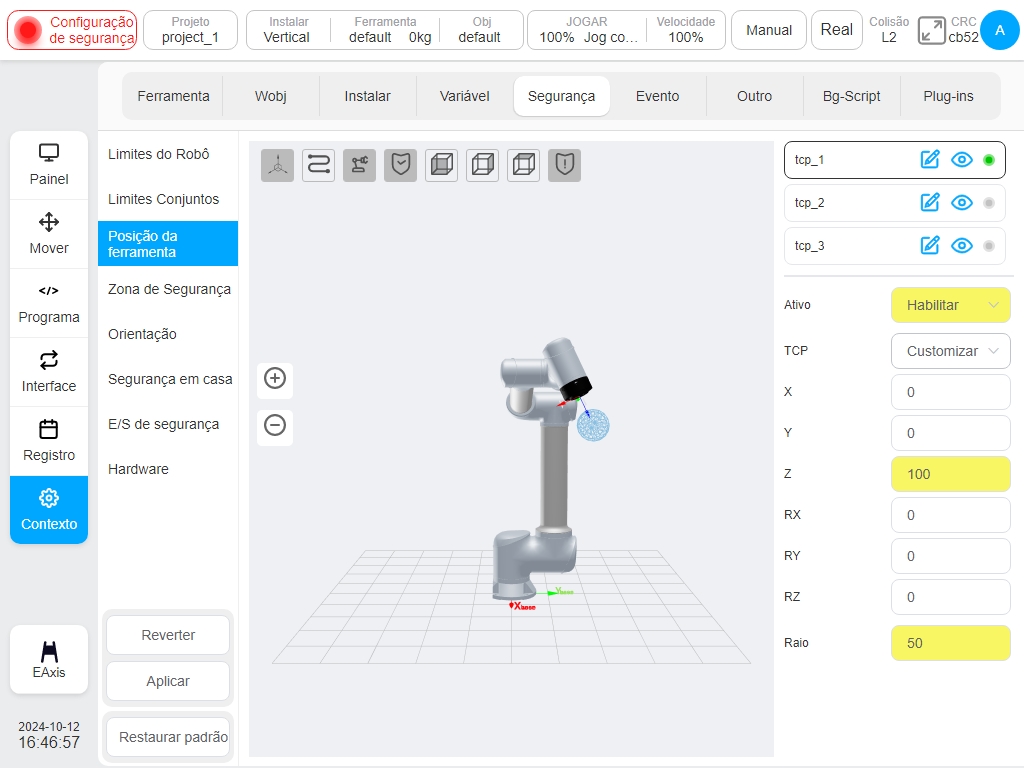Open the Registro sidebar section
Viewport: 1024px width, 768px height.
click(49, 441)
